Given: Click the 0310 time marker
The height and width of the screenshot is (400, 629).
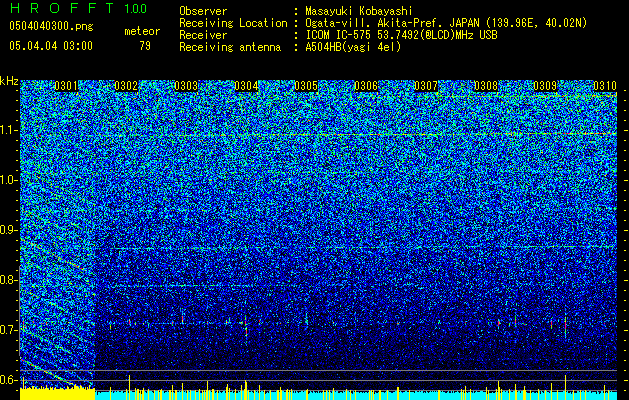Looking at the screenshot, I should 605,86.
